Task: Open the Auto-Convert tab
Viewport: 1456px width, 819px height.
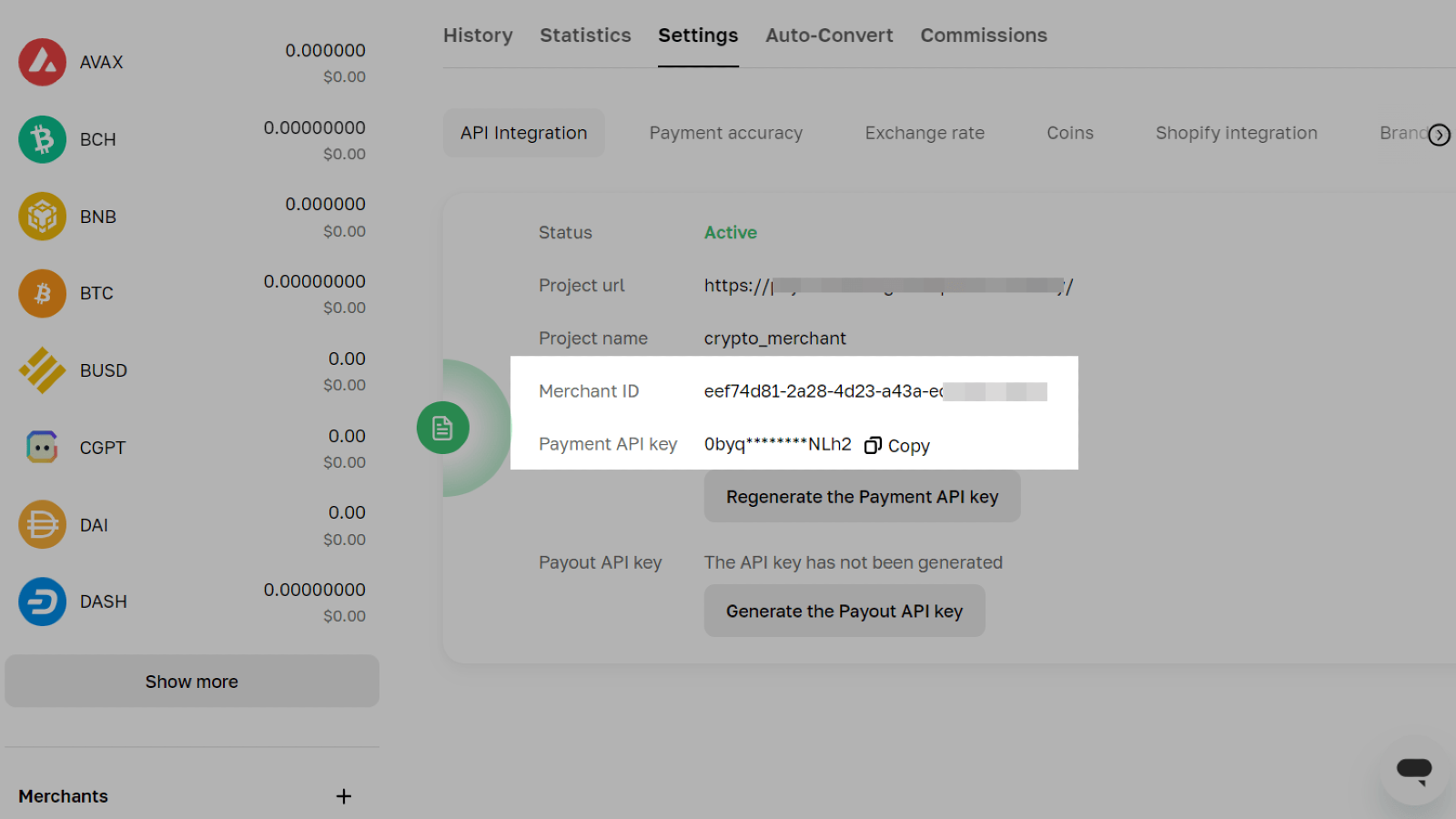Action: 829,35
